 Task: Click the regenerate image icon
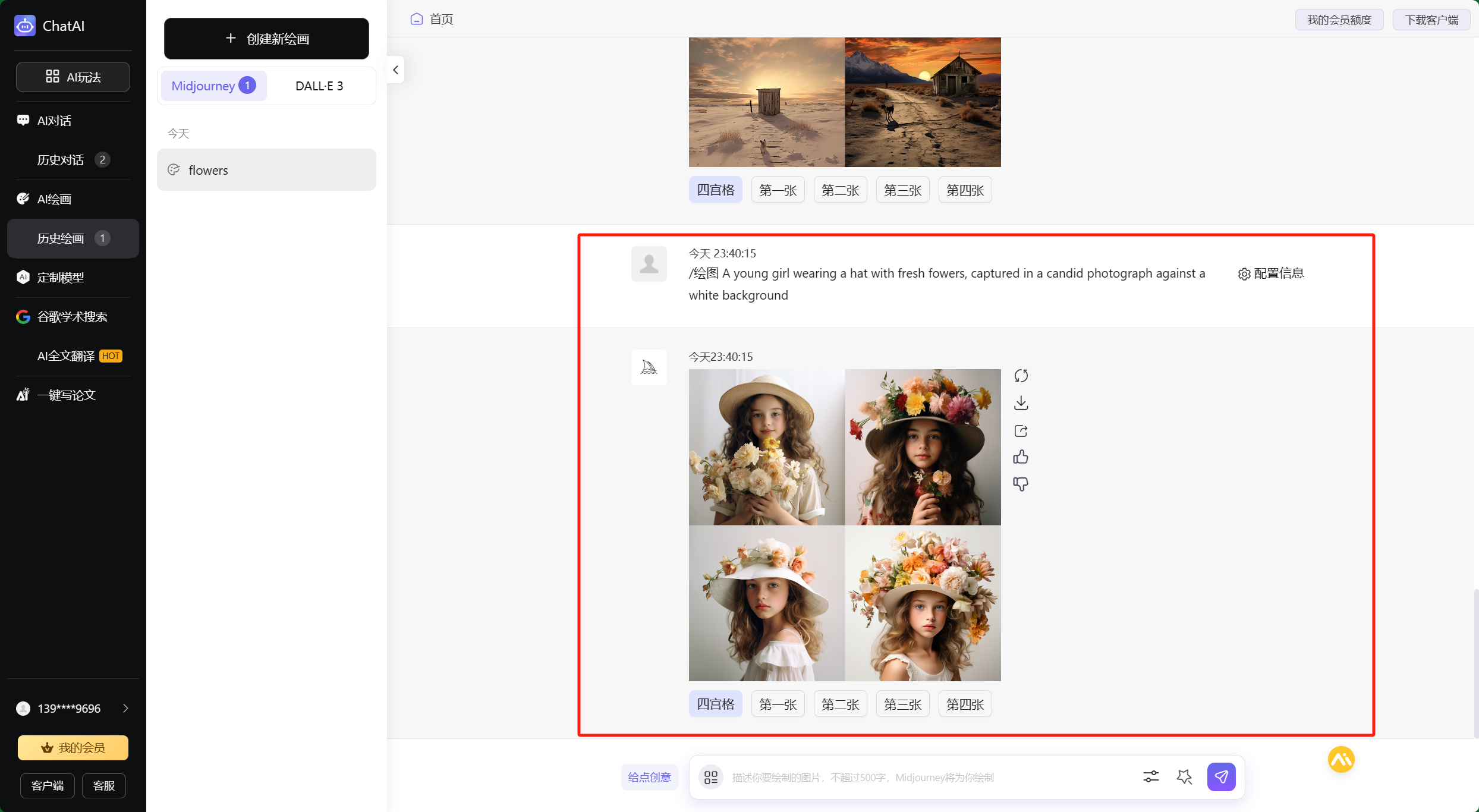click(x=1021, y=376)
